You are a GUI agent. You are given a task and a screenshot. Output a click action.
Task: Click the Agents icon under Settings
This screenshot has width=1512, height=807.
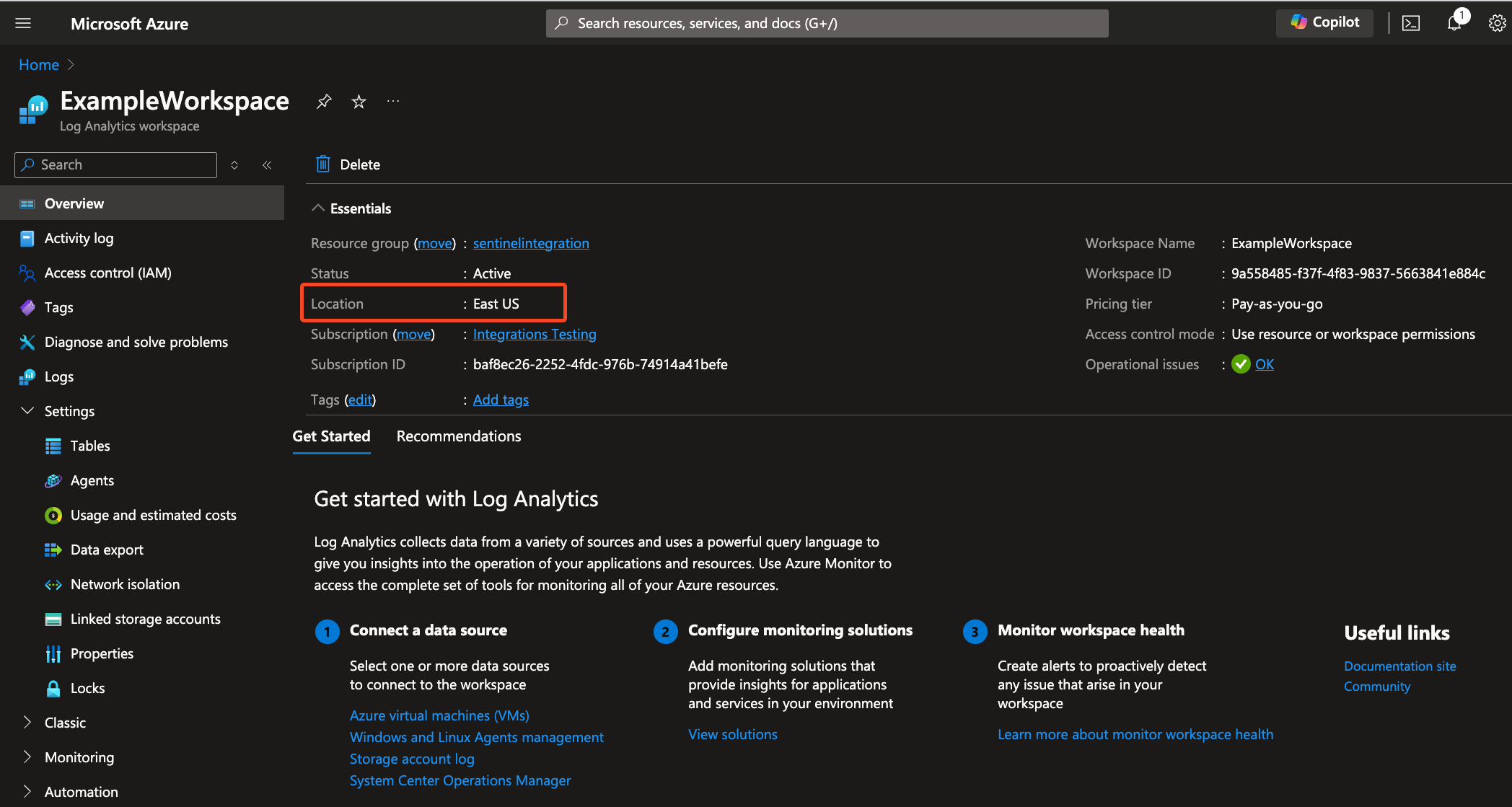pos(53,480)
